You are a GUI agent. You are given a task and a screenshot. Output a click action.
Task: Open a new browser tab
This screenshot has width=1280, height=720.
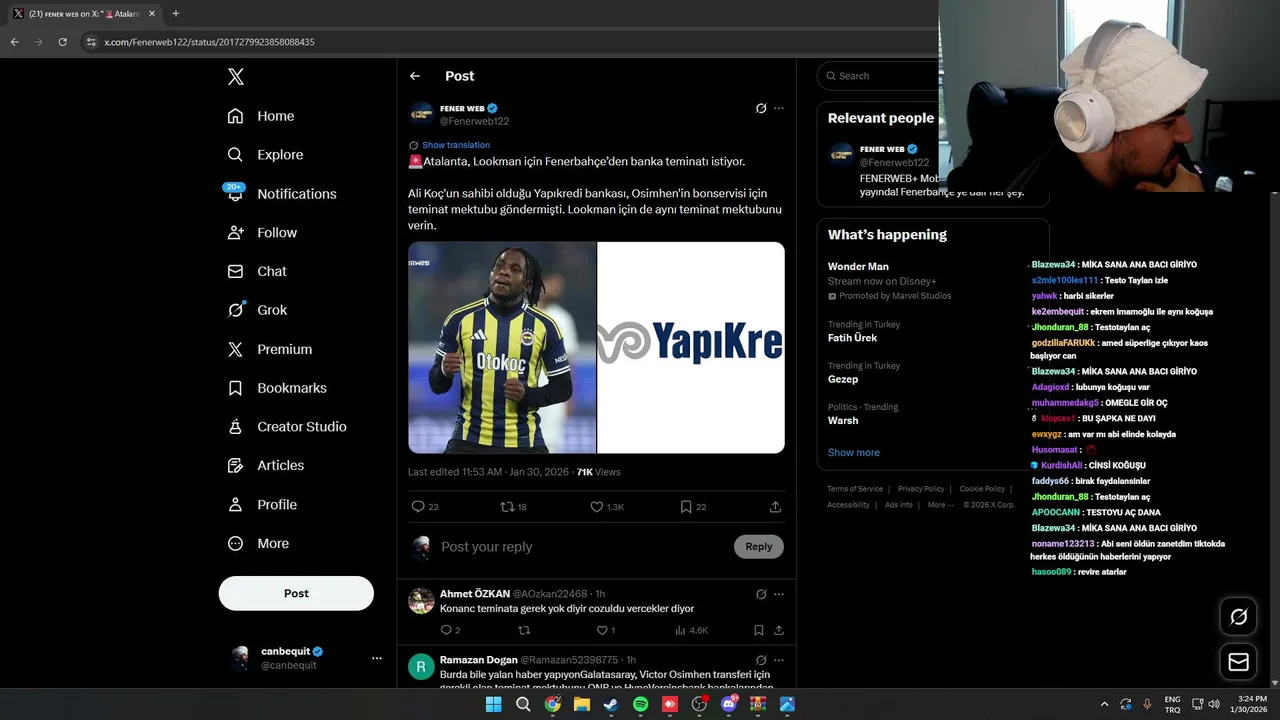(x=176, y=14)
